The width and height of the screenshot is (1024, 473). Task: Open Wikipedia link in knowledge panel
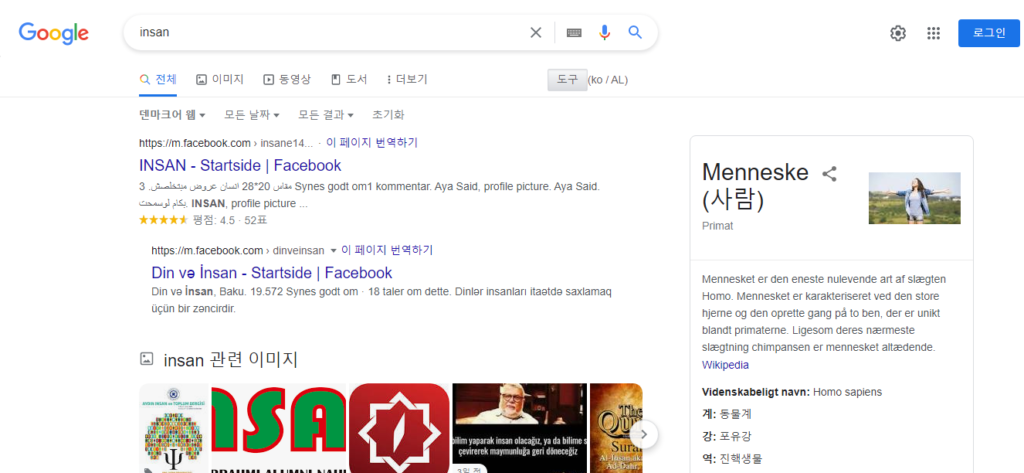725,365
